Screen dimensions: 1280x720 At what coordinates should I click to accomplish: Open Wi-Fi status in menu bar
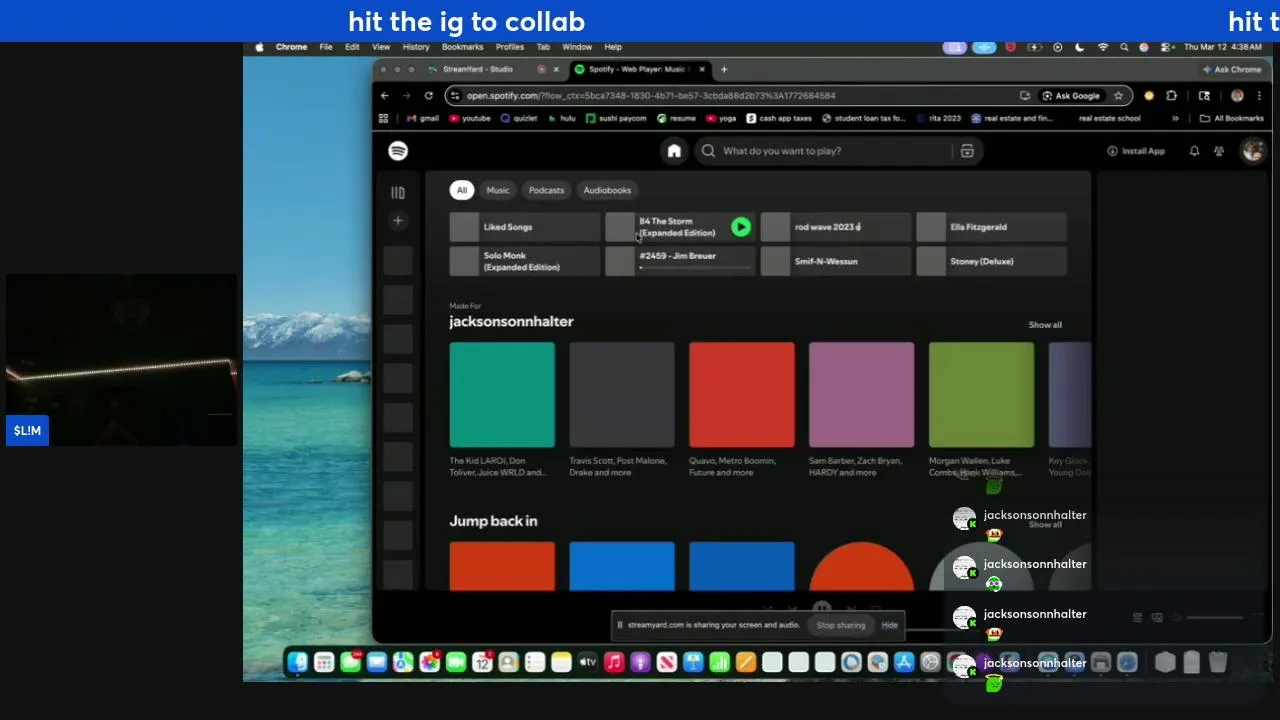(1103, 47)
